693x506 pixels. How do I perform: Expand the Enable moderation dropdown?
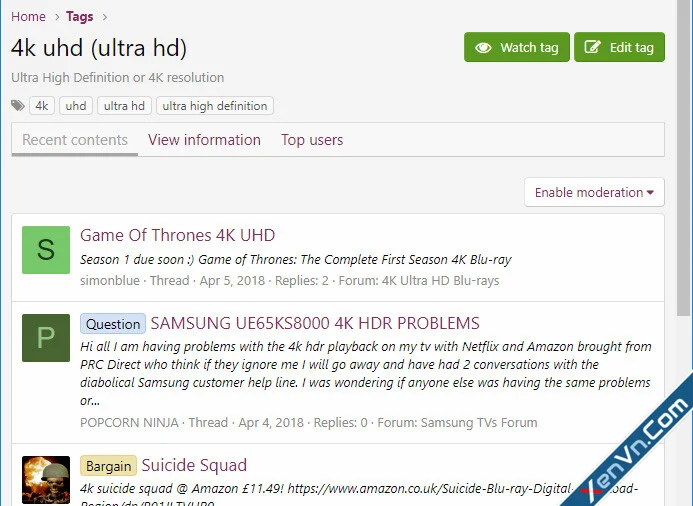[x=594, y=192]
